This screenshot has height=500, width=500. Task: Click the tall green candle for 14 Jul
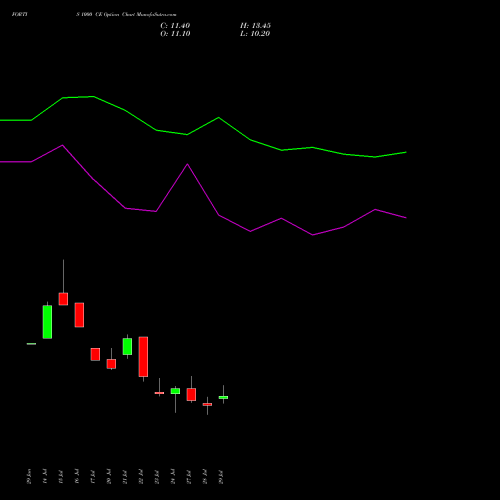pos(47,322)
